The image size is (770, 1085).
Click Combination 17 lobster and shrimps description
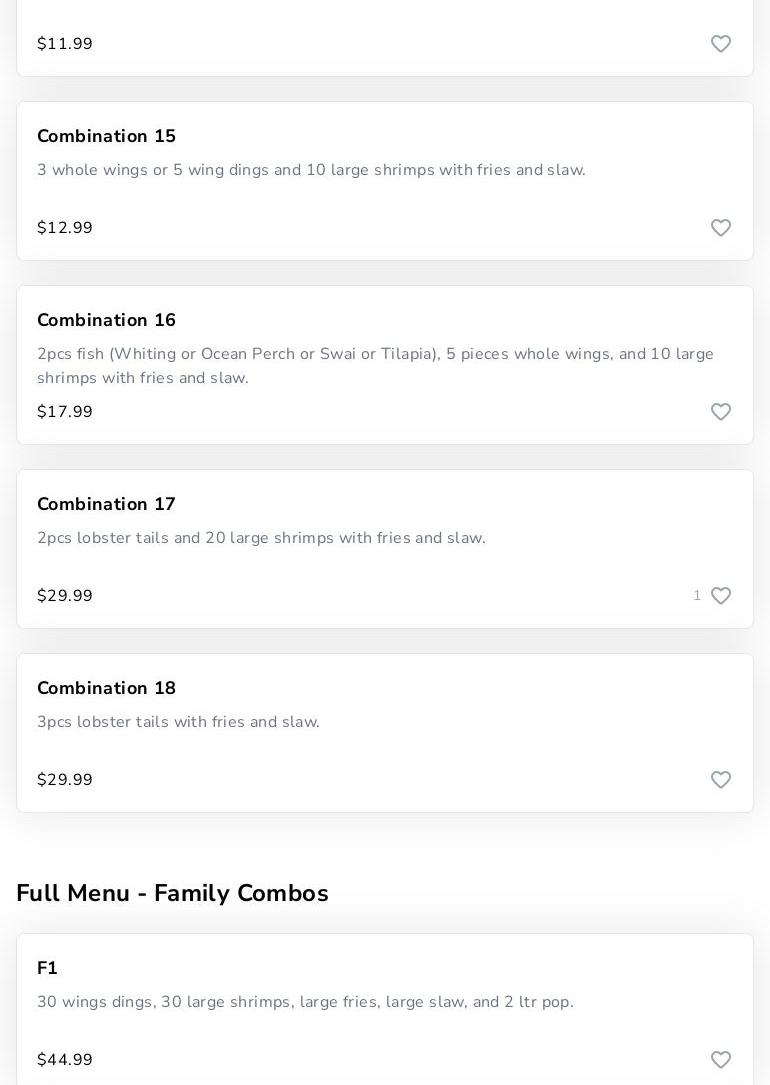click(x=261, y=538)
